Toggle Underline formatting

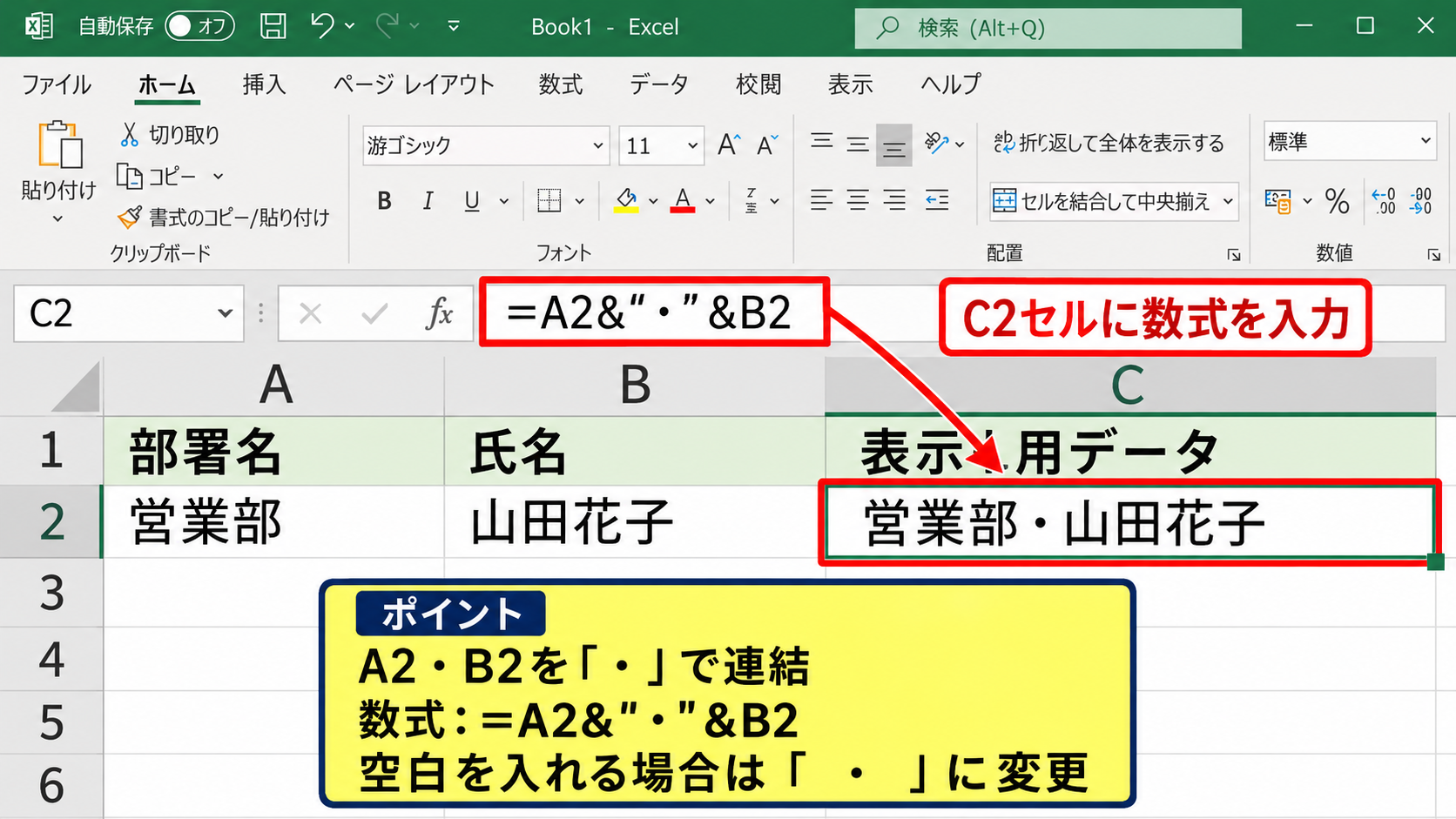(472, 201)
